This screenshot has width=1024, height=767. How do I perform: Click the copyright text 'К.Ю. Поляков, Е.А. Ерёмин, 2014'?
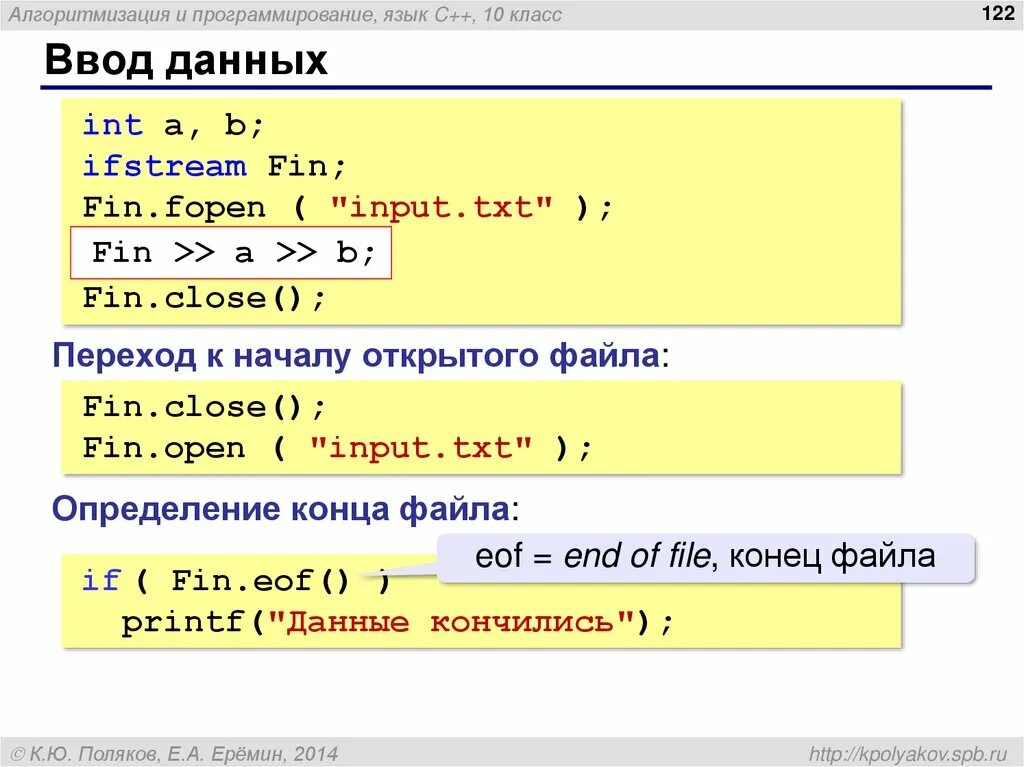click(175, 754)
